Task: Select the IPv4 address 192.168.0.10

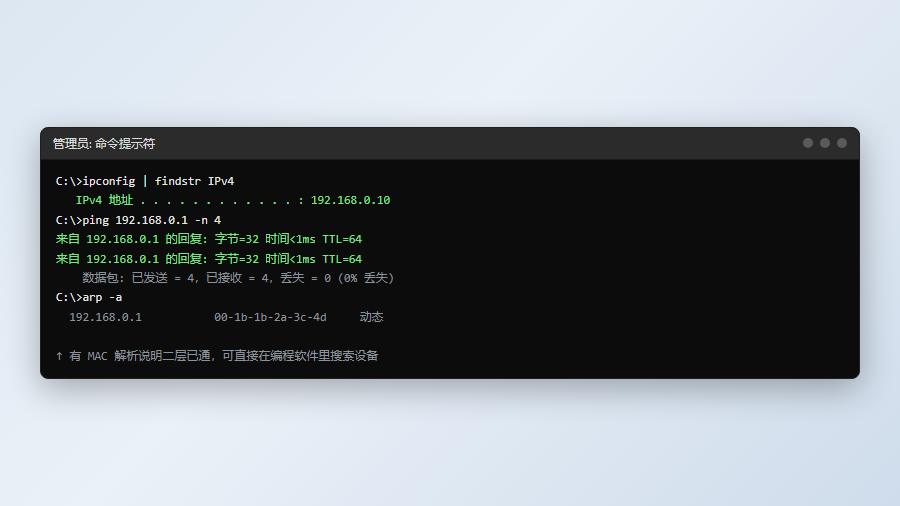Action: click(350, 200)
